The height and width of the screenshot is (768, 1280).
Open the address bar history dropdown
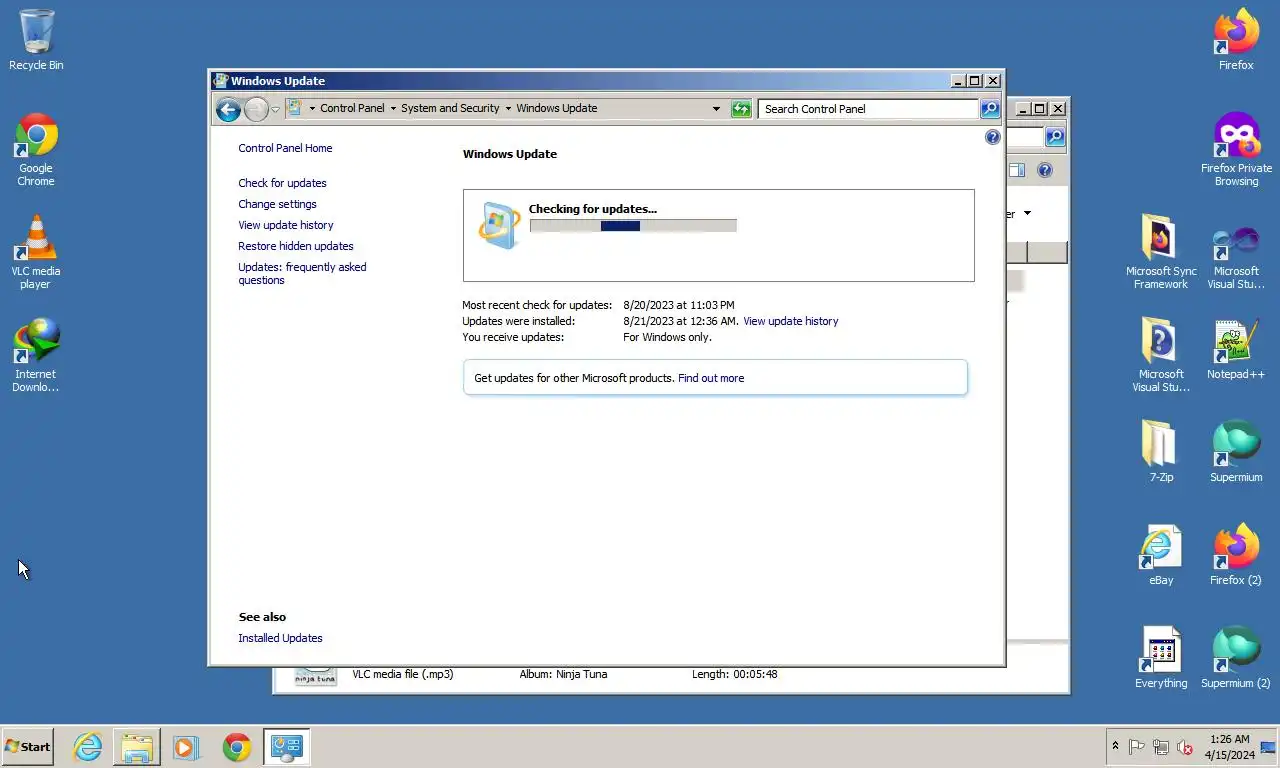716,109
